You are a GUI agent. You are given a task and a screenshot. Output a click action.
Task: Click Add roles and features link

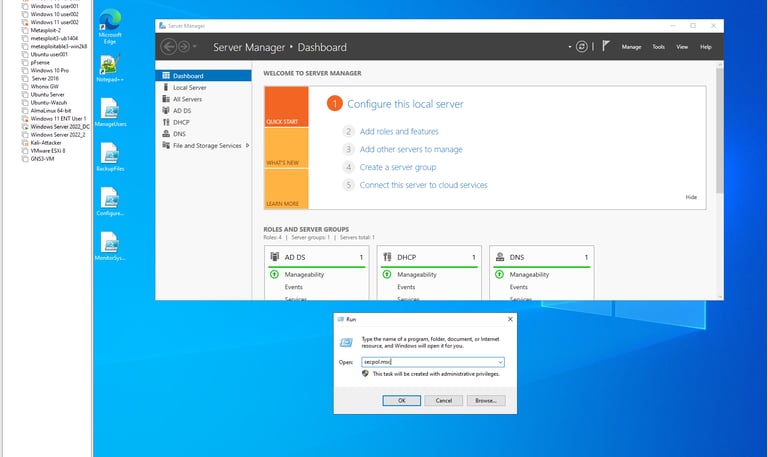pyautogui.click(x=399, y=131)
